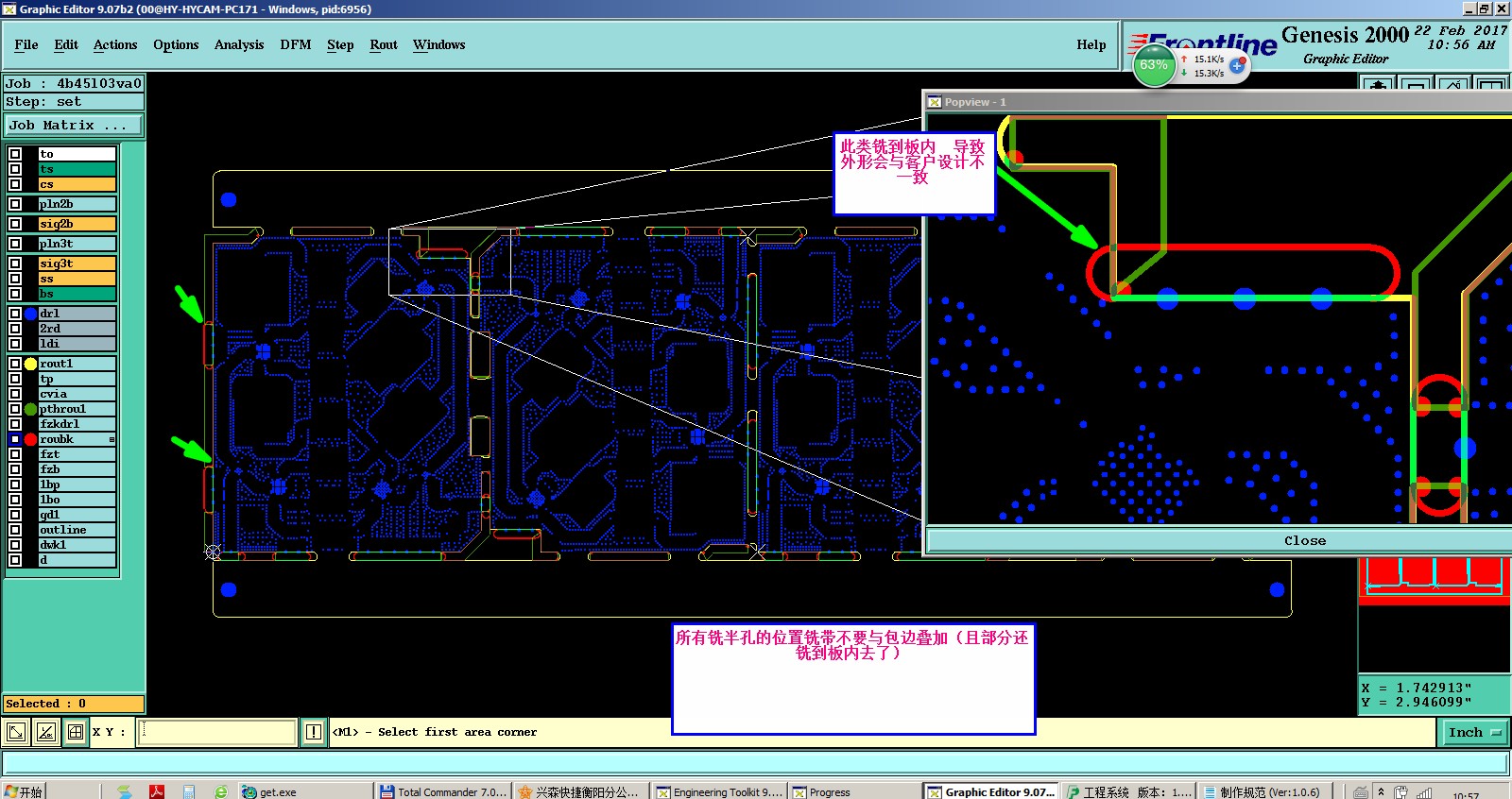Screen dimensions: 1512x799
Task: Select layer outline in the layer list
Action: point(77,530)
